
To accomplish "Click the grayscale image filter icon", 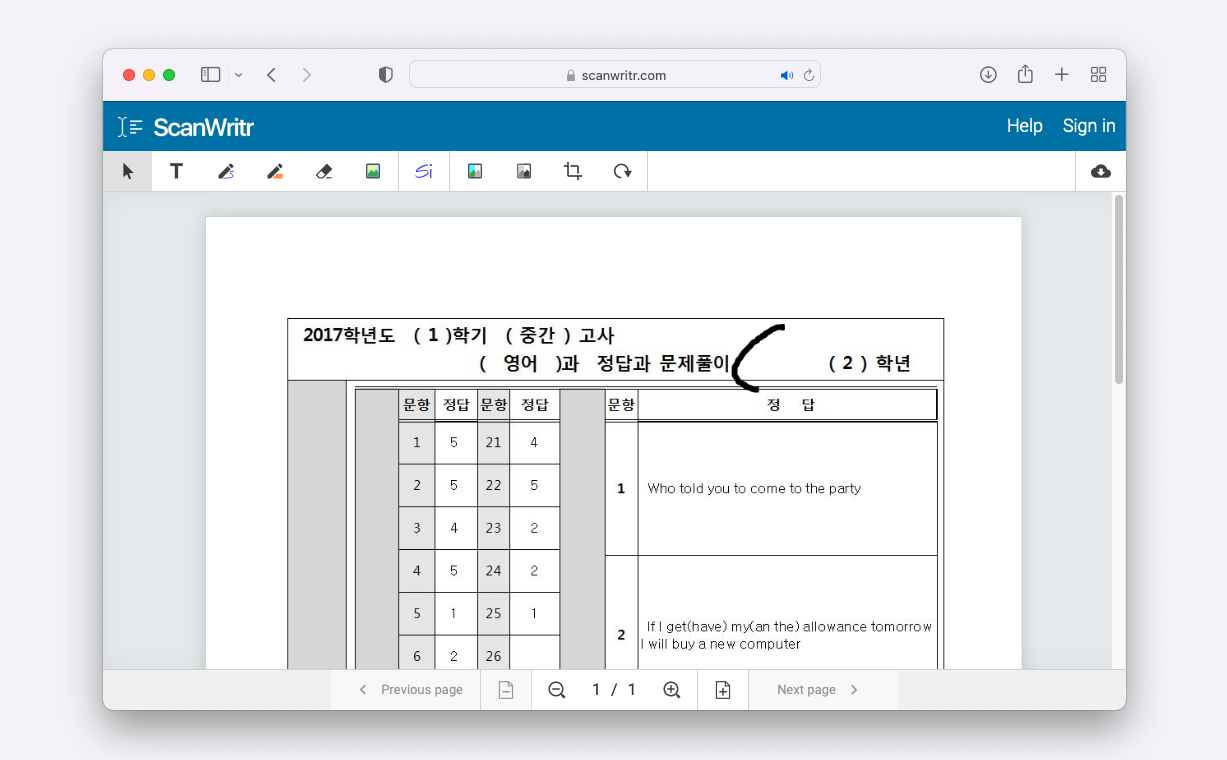I will click(x=524, y=171).
